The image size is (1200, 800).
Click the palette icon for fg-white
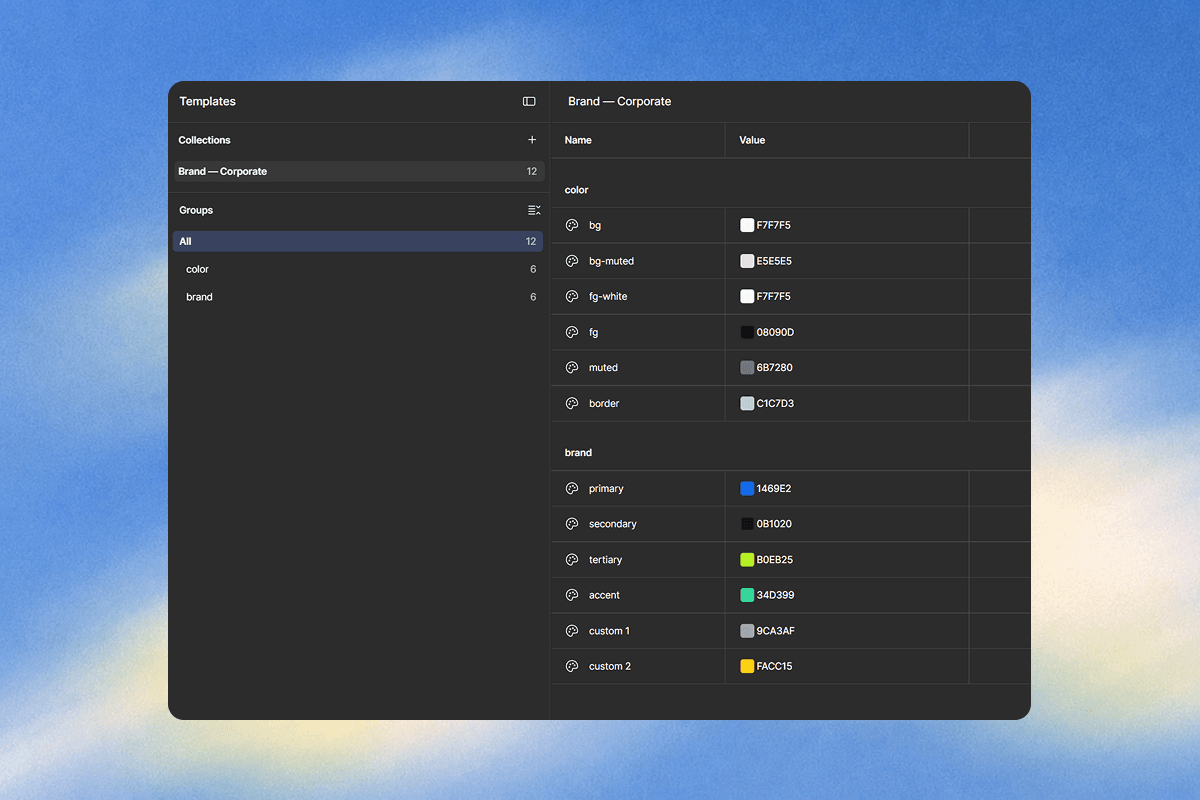(572, 296)
